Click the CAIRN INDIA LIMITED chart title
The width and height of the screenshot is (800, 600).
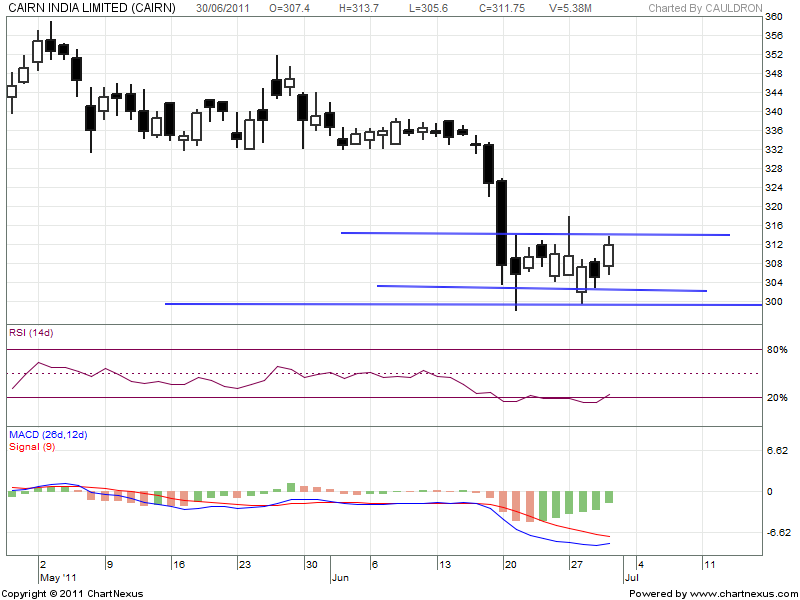pyautogui.click(x=91, y=8)
